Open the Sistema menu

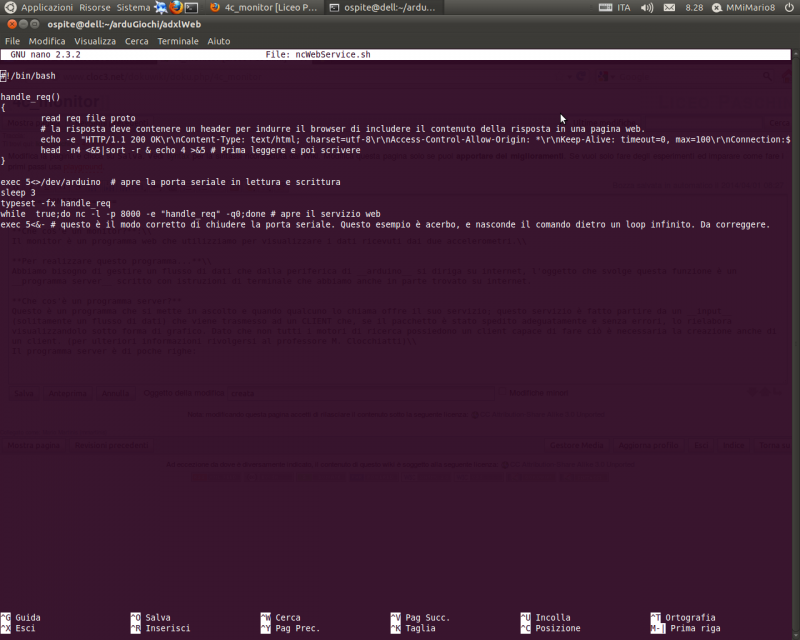(133, 8)
